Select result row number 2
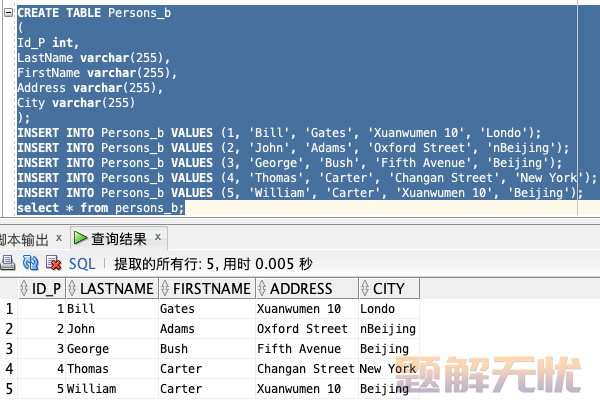 pos(9,329)
